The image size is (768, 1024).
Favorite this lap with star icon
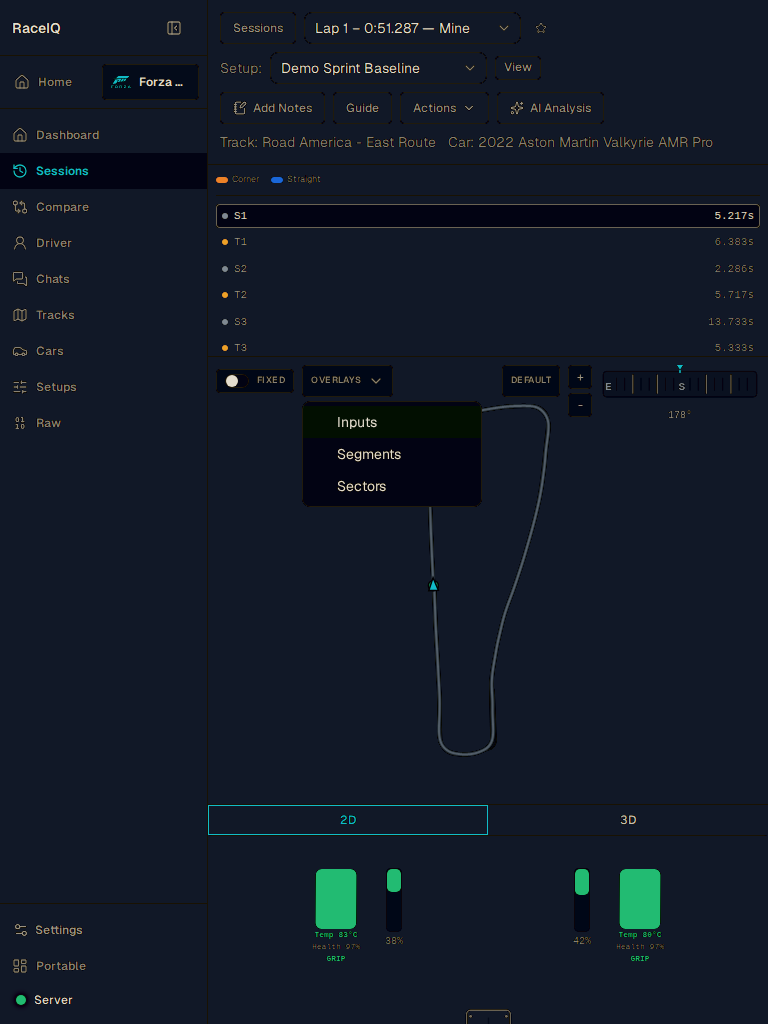point(541,28)
